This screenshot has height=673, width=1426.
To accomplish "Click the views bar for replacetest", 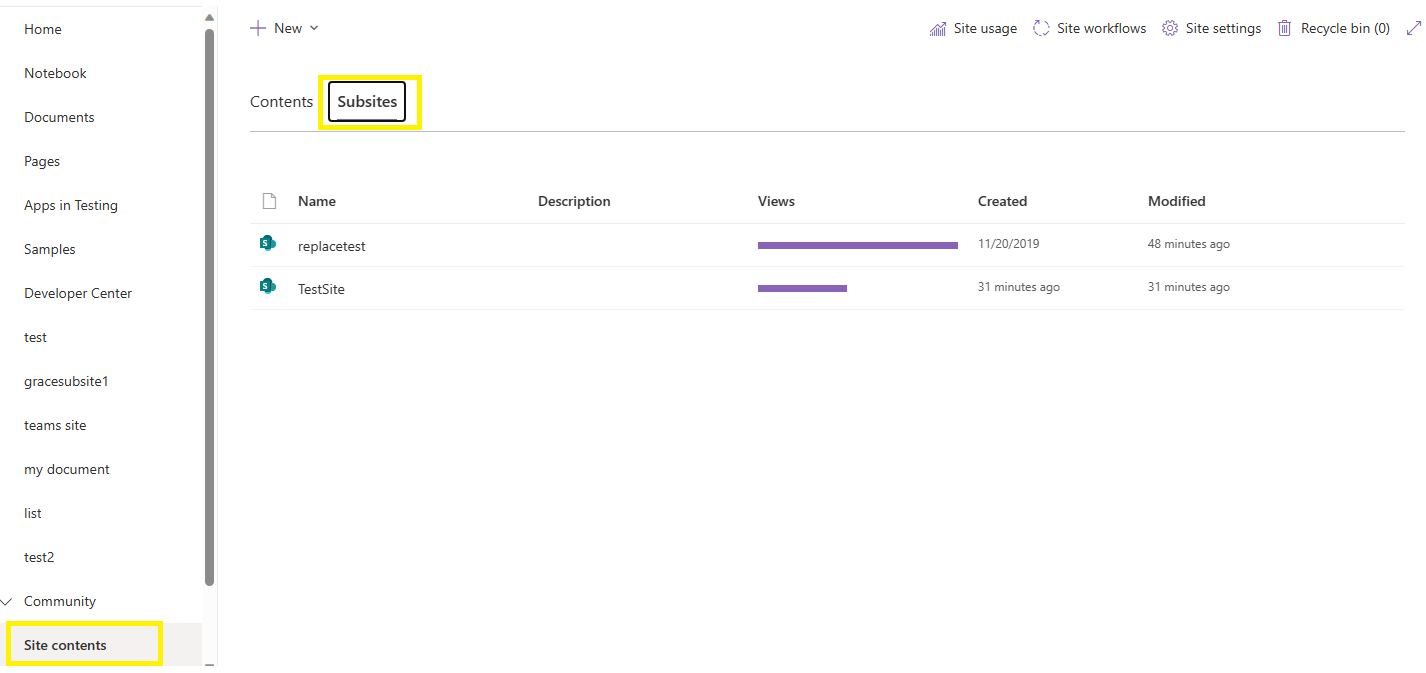I will point(858,245).
